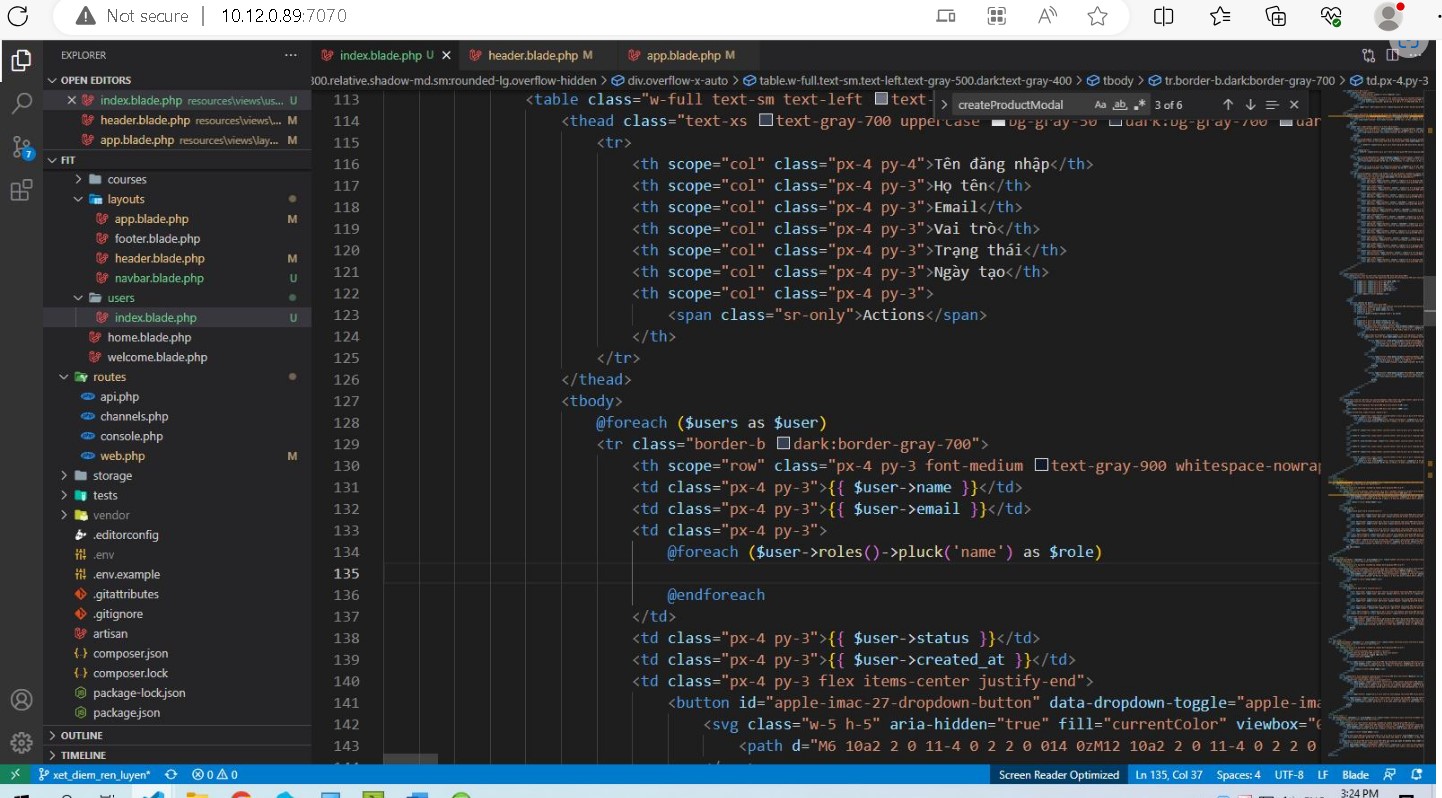Click the Manage settings gear icon
The image size is (1442, 798).
(21, 742)
